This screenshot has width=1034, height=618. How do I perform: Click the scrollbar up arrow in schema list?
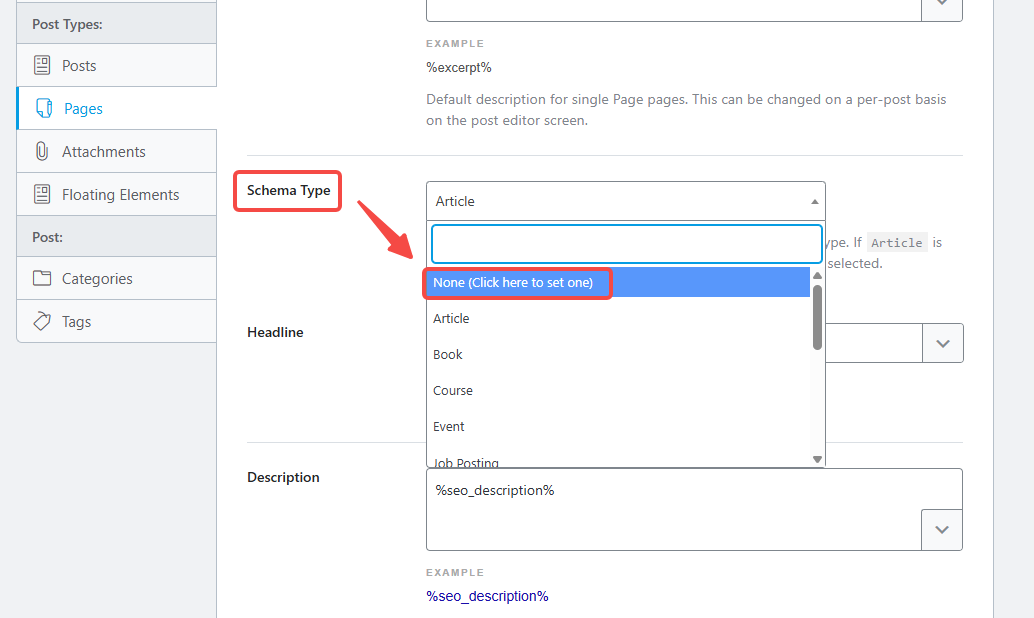click(x=817, y=276)
